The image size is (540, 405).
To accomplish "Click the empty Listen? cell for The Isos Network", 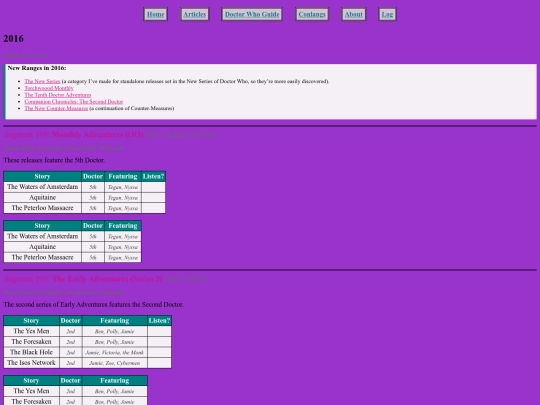I will (x=159, y=363).
